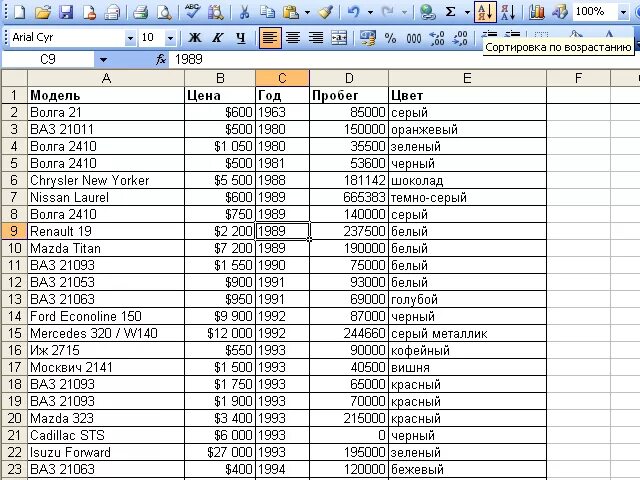Select column B header
Screen dimensions: 640x480
[x=220, y=78]
